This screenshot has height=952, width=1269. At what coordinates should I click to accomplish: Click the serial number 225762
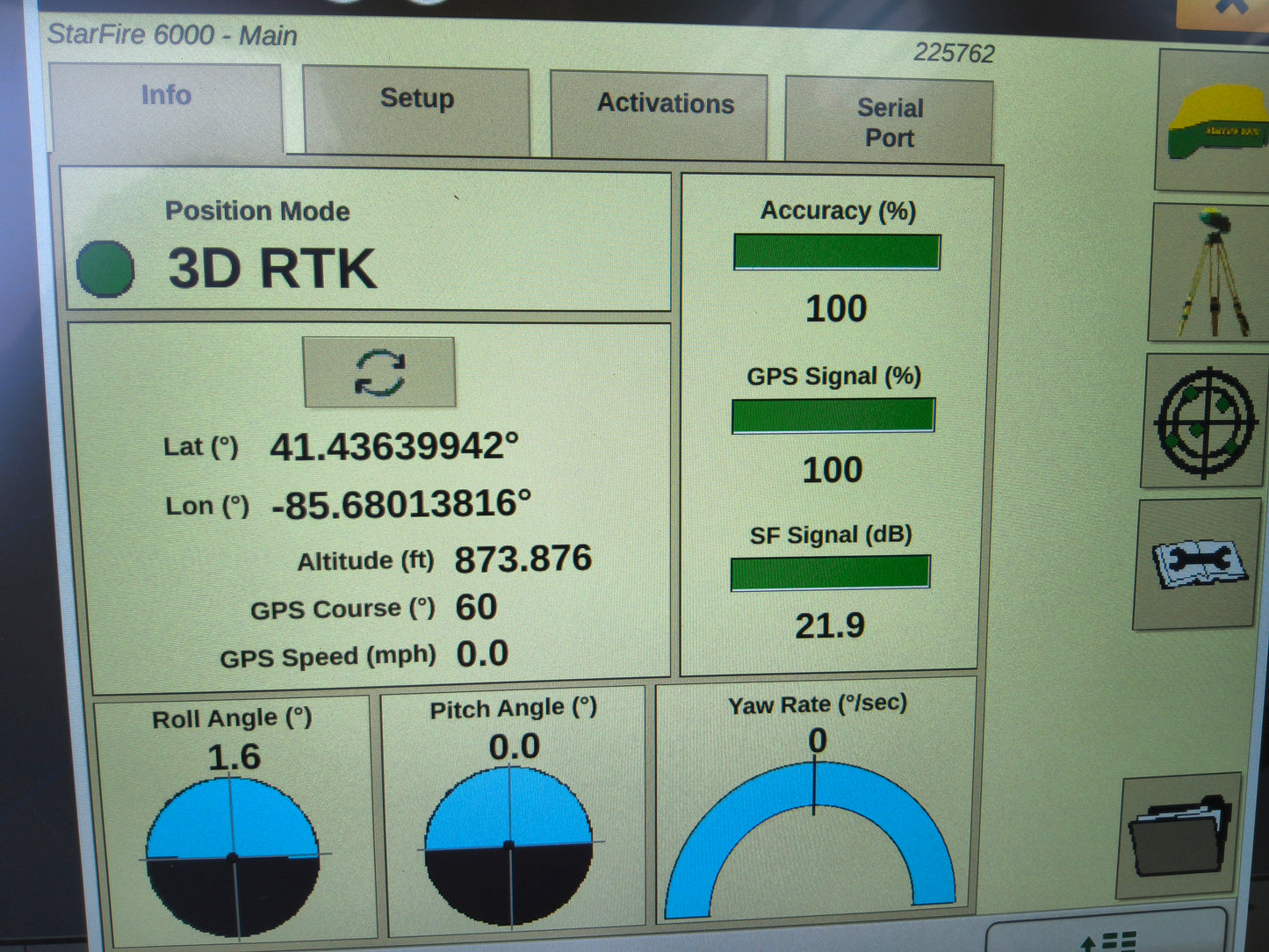click(954, 54)
